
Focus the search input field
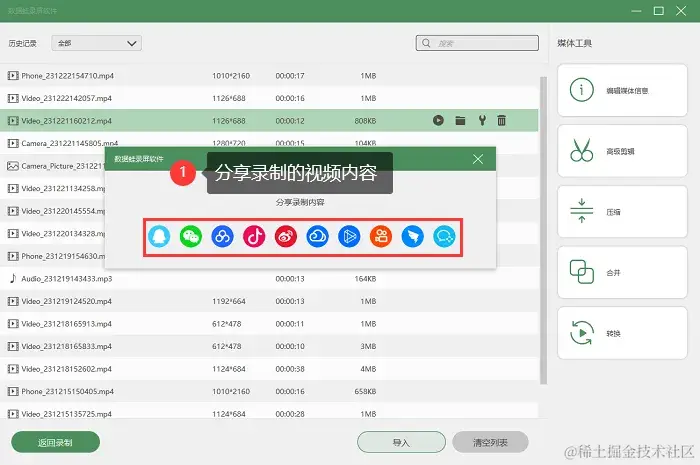pos(477,43)
